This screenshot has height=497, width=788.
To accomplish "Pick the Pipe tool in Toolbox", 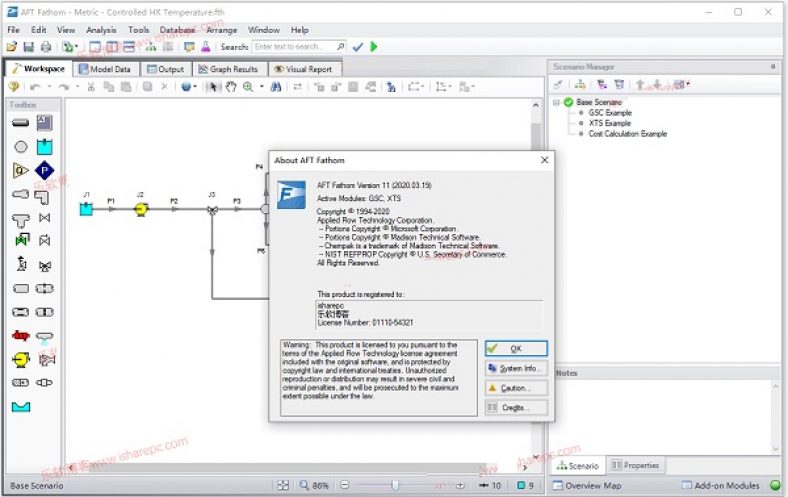I will point(21,123).
